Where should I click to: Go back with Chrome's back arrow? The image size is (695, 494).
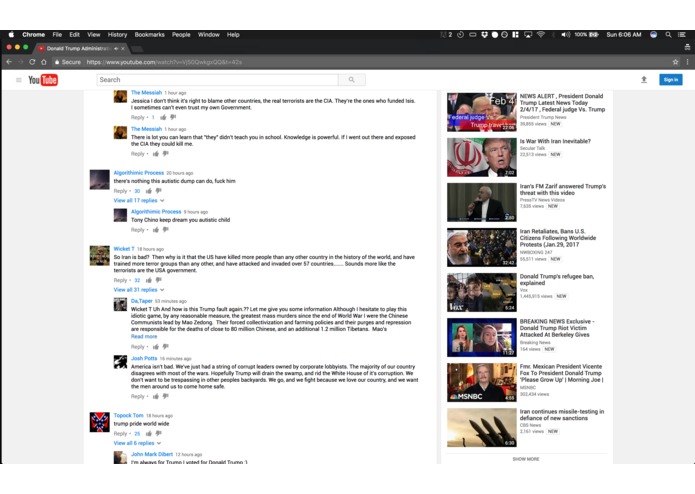pyautogui.click(x=9, y=62)
